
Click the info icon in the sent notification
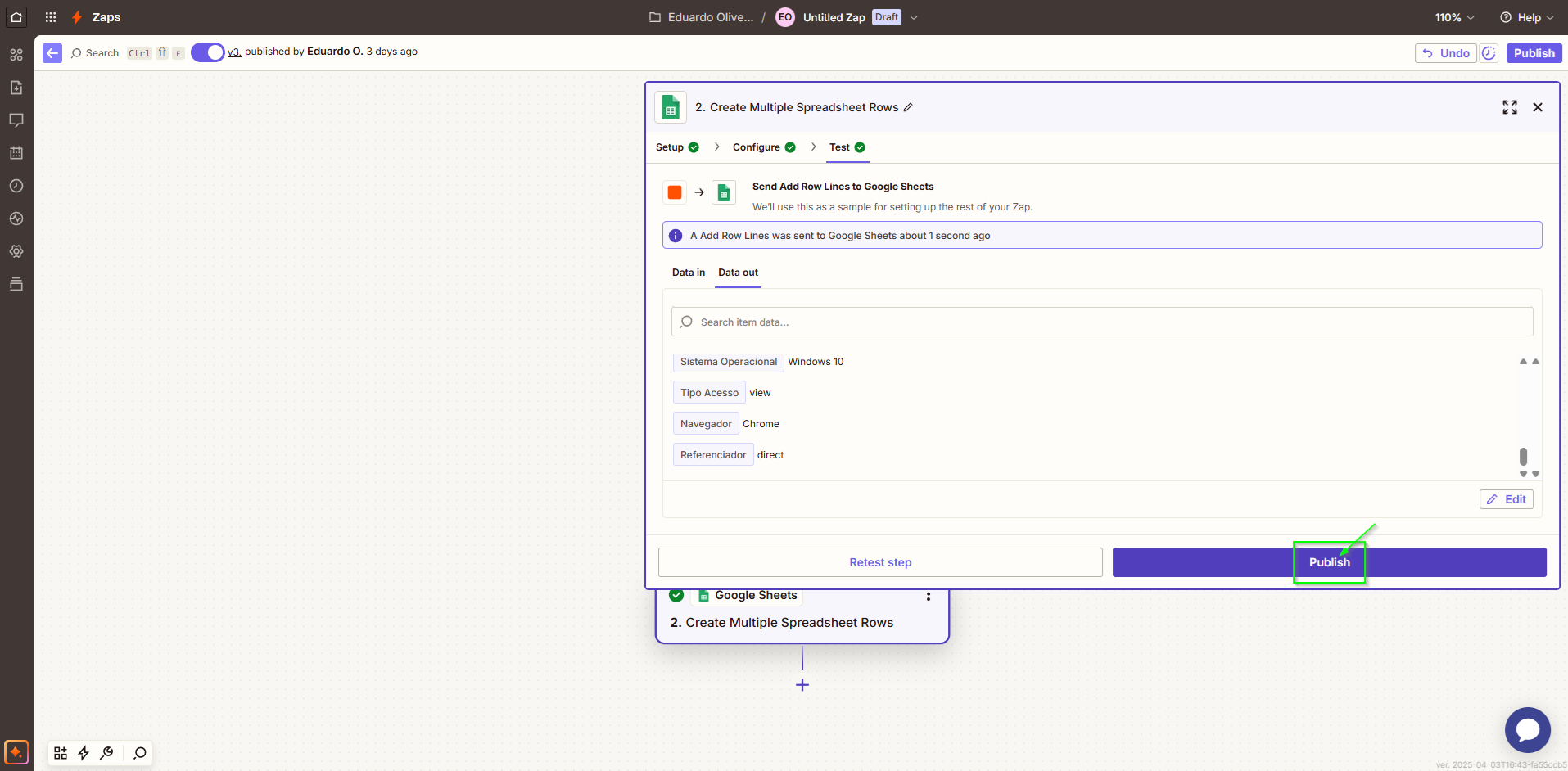click(x=676, y=236)
